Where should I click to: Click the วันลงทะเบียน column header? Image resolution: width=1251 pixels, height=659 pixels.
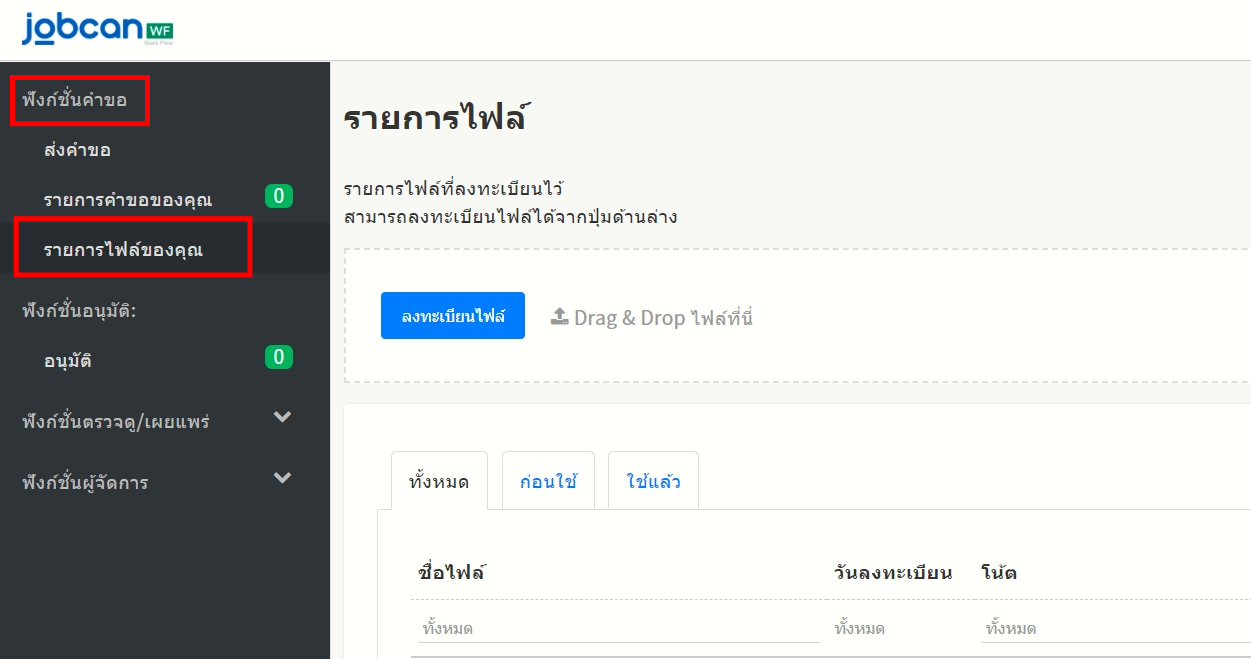(892, 573)
